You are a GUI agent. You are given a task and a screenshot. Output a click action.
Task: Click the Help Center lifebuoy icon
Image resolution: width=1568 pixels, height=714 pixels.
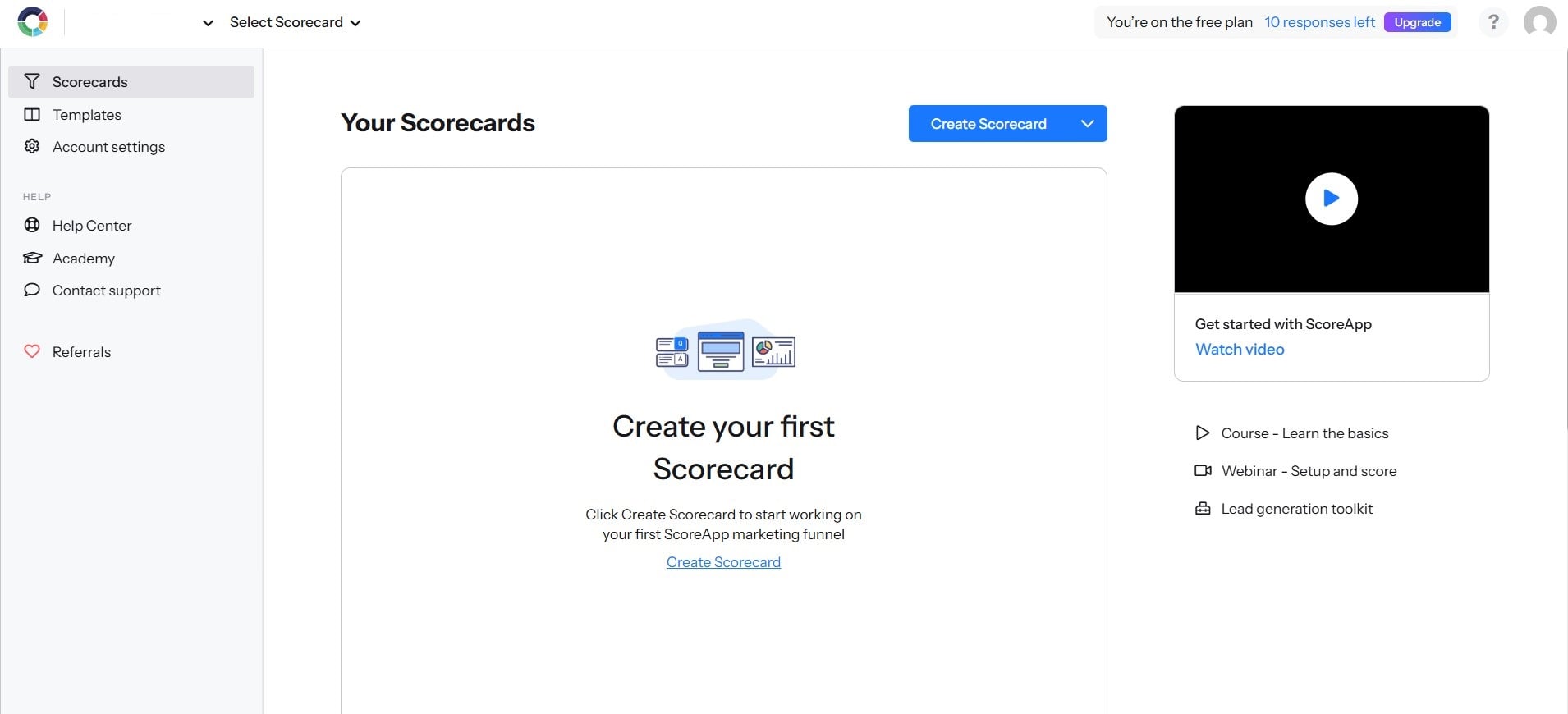coord(32,225)
